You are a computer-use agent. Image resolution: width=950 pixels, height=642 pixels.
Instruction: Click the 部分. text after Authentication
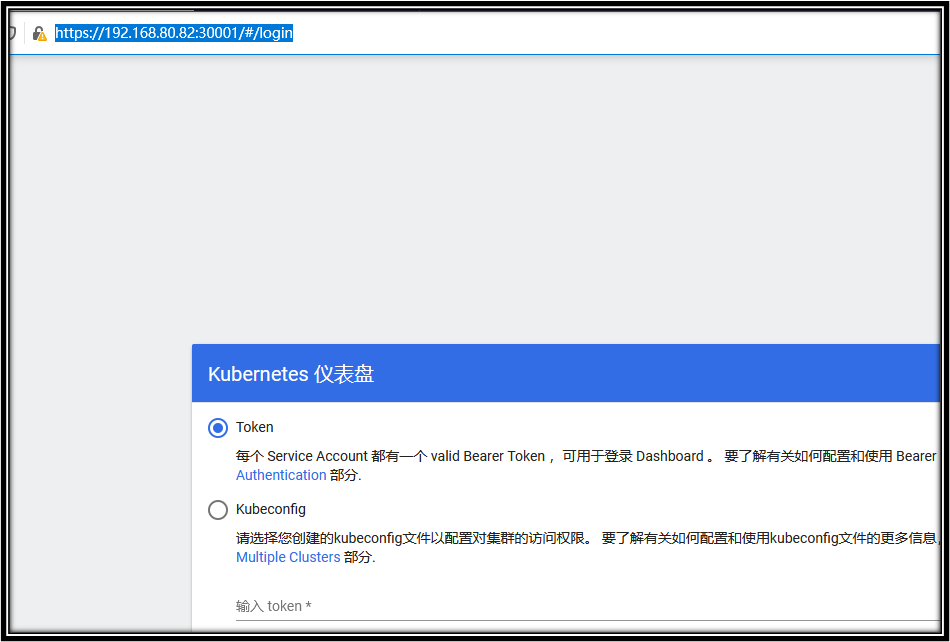[x=345, y=475]
